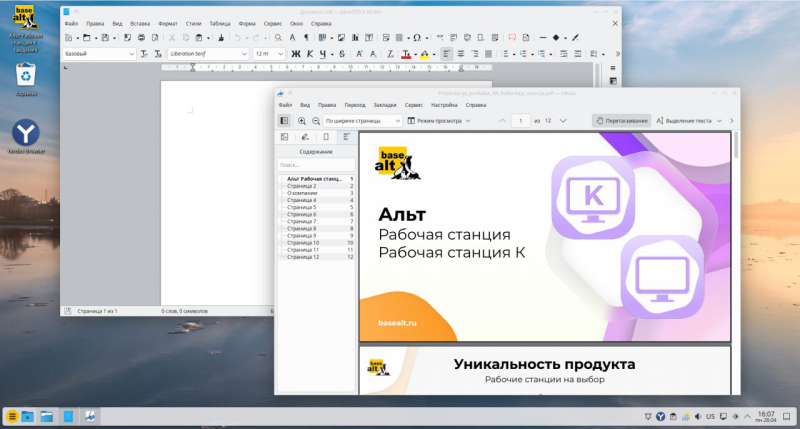The height and width of the screenshot is (429, 800).
Task: Switch to thumbnails sidebar tab
Action: pos(284,137)
